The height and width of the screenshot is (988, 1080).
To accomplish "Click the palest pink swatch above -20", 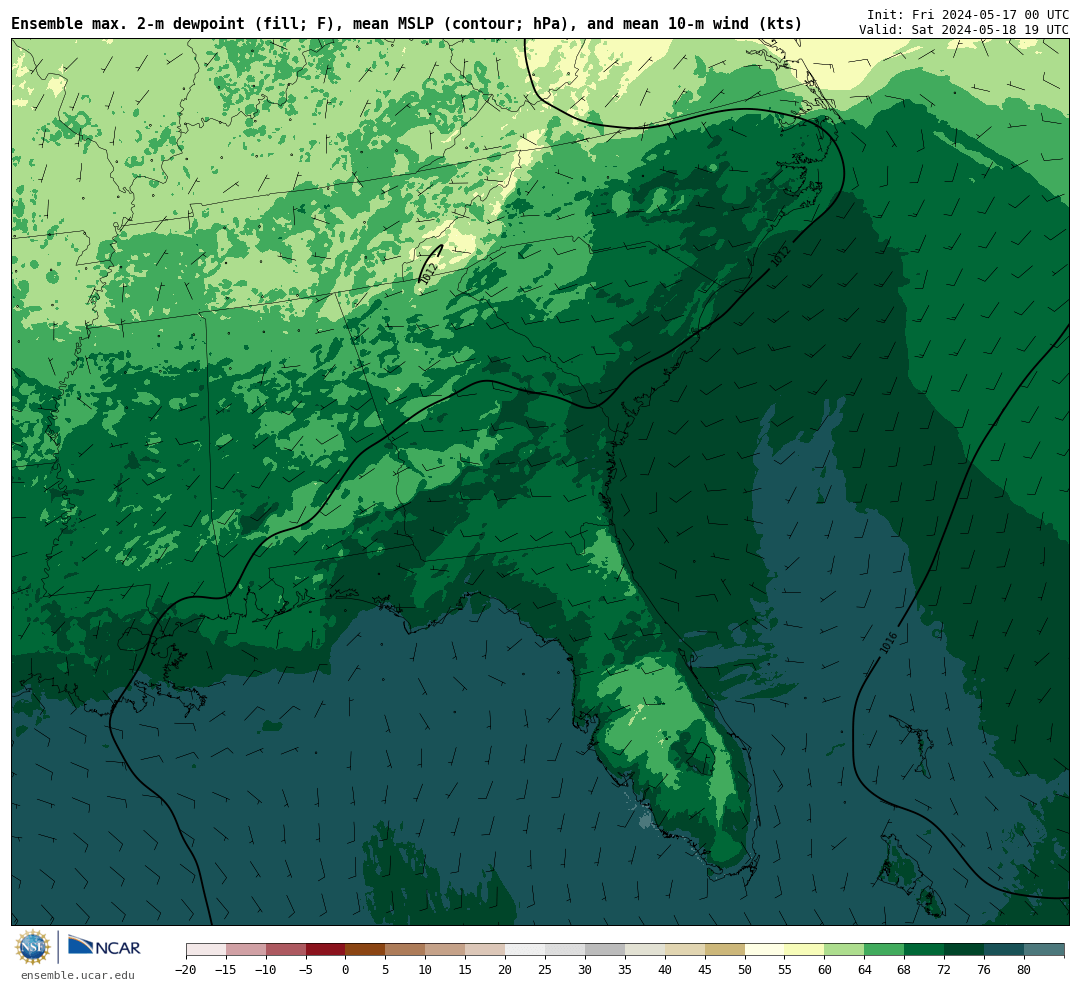I will pos(206,950).
